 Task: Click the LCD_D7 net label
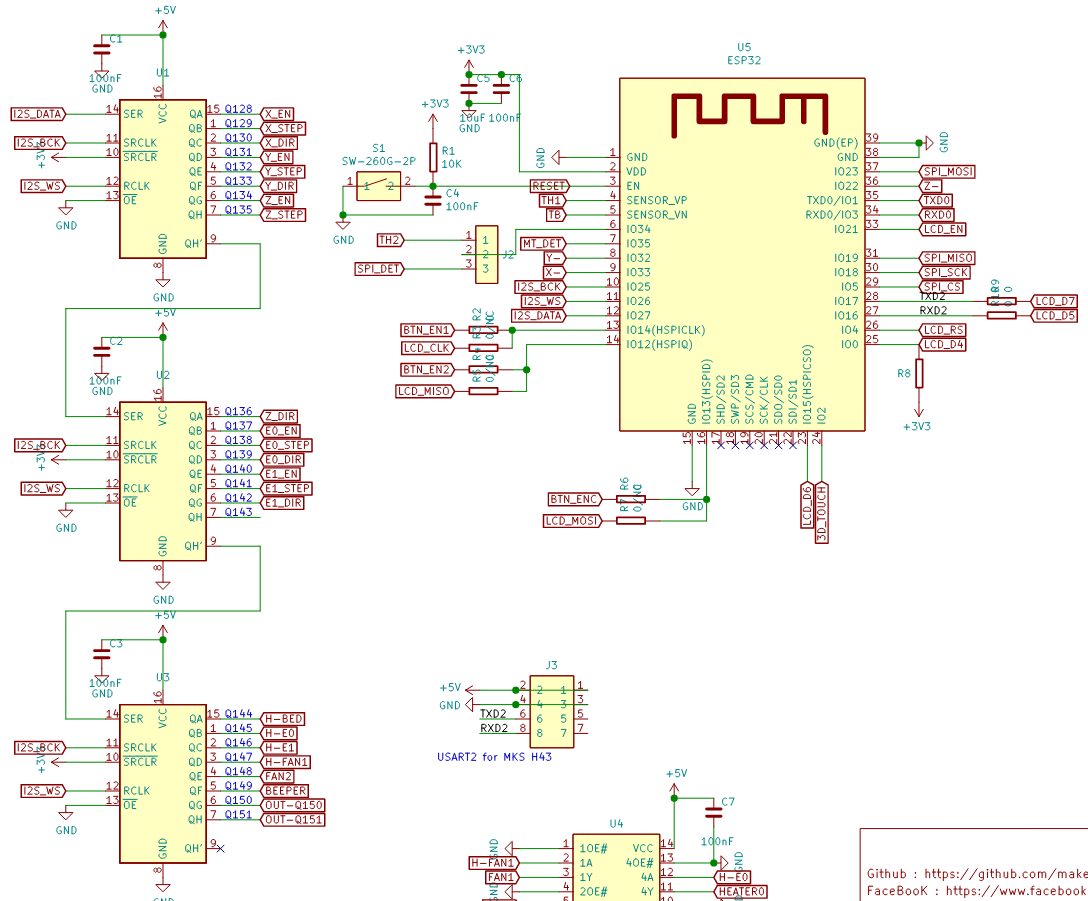pos(1055,301)
